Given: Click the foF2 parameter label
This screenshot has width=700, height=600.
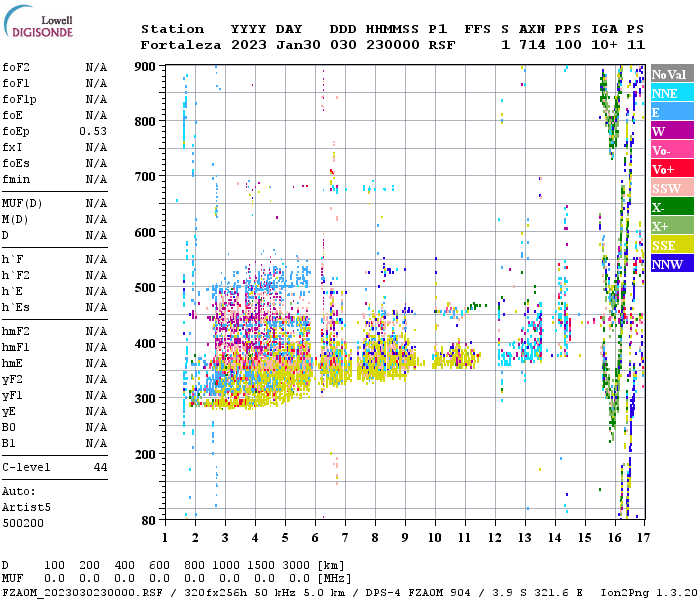Looking at the screenshot, I should click(x=16, y=67).
